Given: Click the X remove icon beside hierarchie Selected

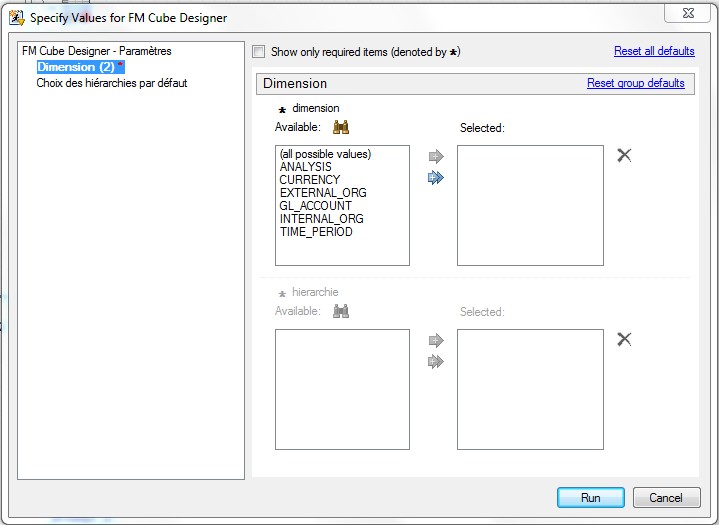Looking at the screenshot, I should pos(624,339).
